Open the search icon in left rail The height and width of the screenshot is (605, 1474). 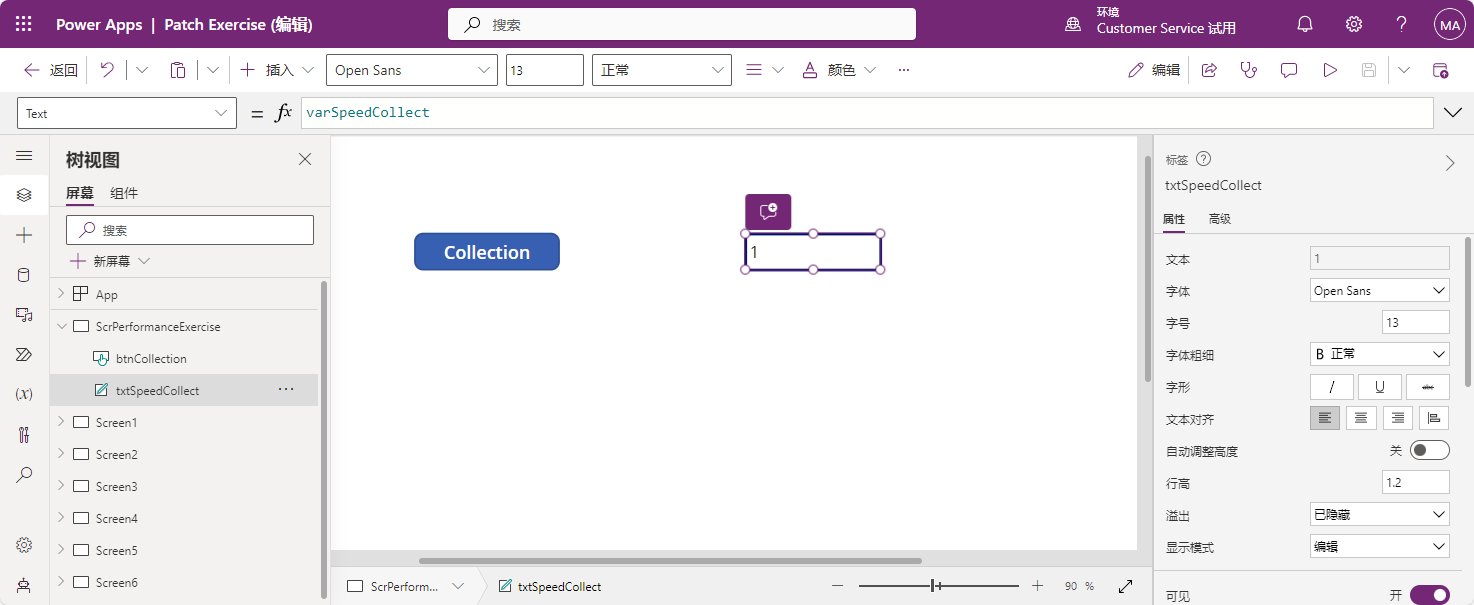point(24,475)
